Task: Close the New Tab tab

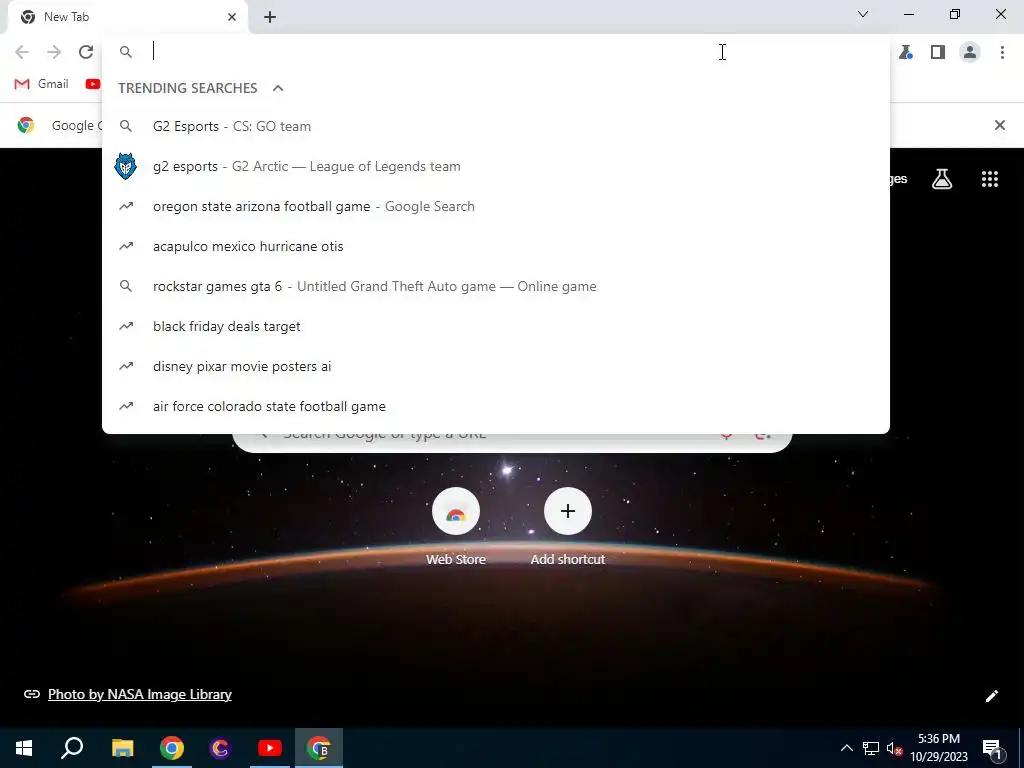Action: [x=232, y=17]
